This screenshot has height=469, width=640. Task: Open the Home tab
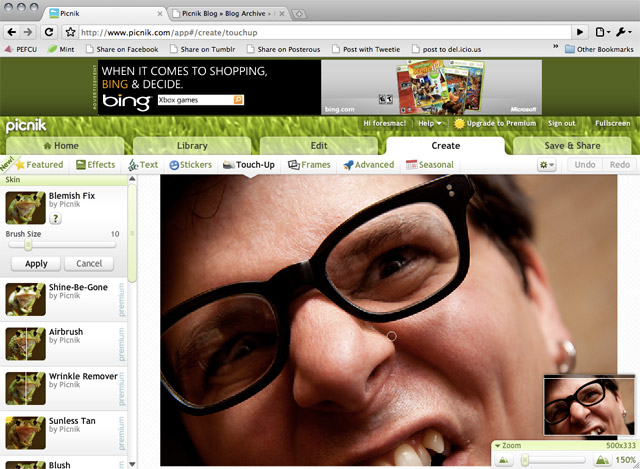pos(65,146)
